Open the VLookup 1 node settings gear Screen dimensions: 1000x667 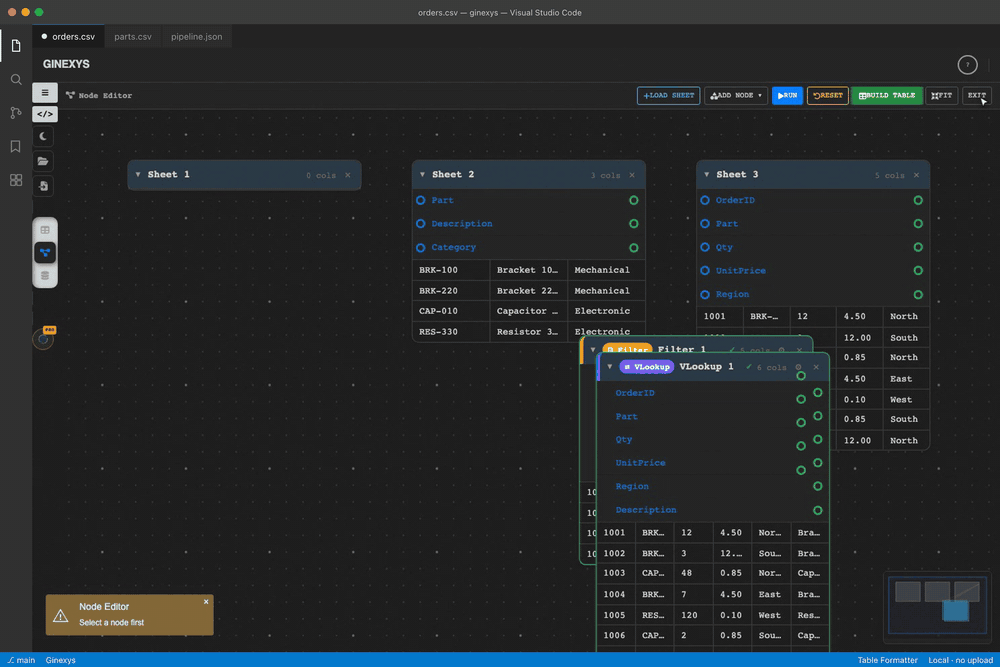(x=798, y=367)
